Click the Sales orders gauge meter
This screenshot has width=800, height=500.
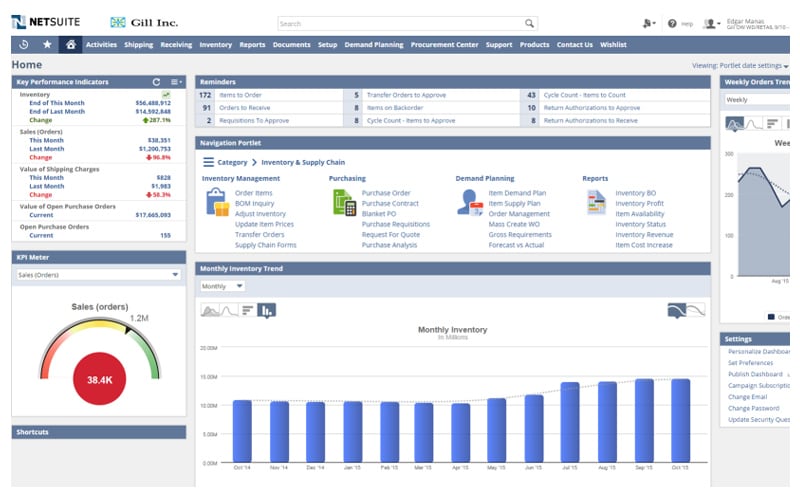[x=100, y=357]
